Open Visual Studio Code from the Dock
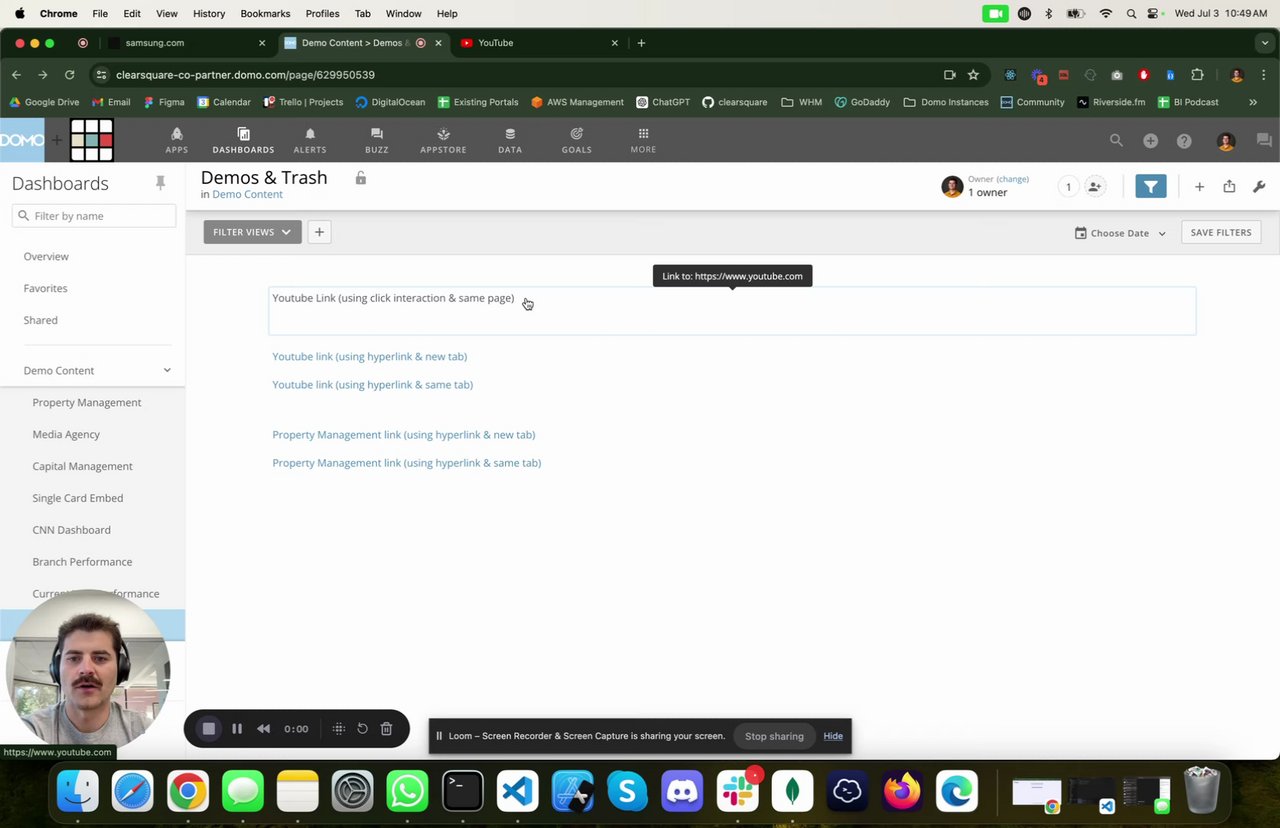The width and height of the screenshot is (1280, 828). pyautogui.click(x=517, y=792)
